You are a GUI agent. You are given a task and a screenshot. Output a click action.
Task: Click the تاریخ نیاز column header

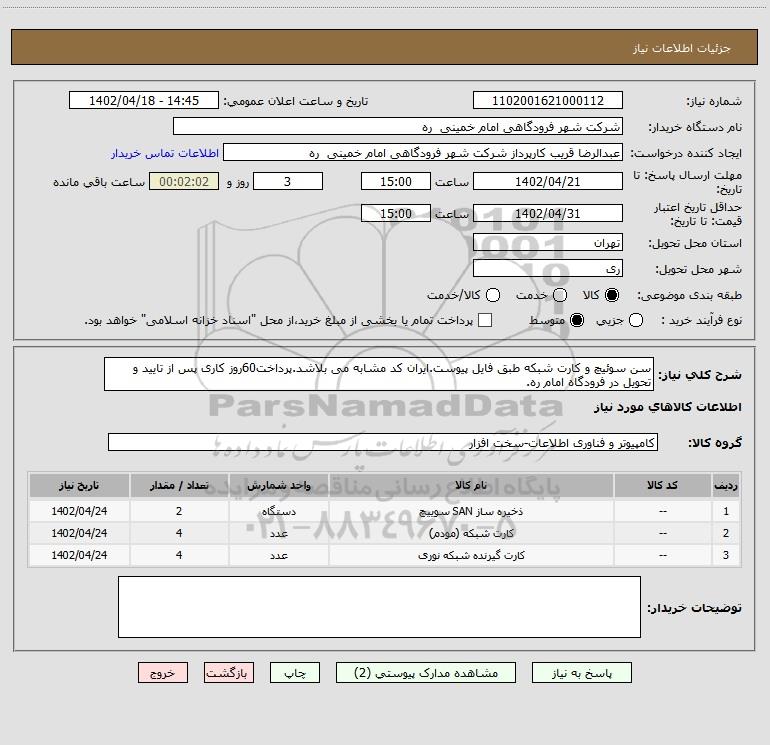[79, 485]
